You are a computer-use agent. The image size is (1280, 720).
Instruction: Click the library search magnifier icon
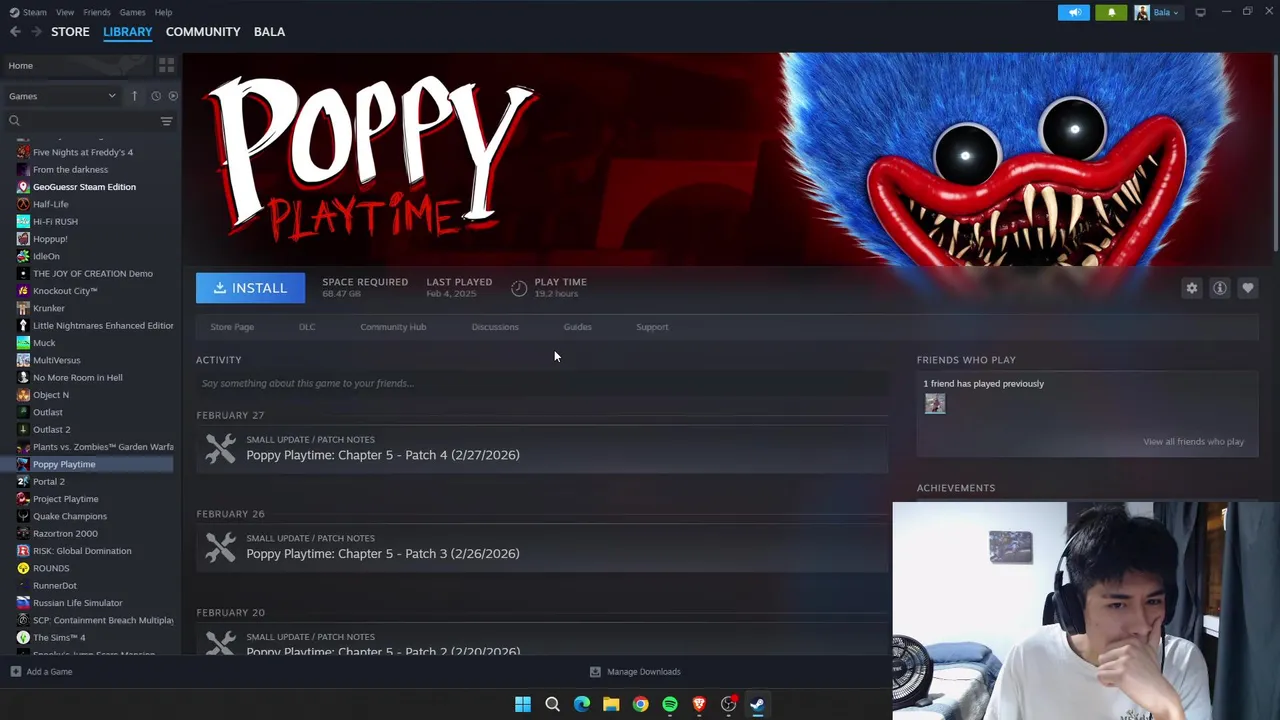[x=14, y=121]
